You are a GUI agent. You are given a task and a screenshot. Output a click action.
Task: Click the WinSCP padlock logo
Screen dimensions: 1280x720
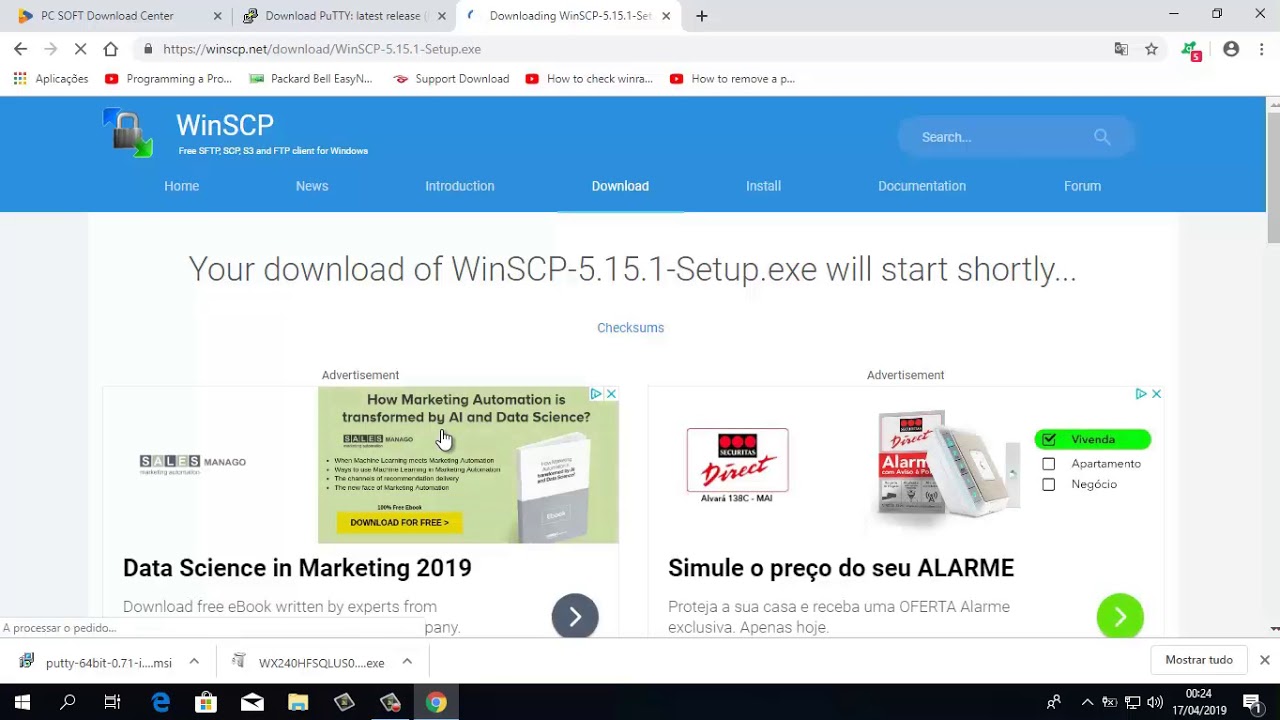[128, 133]
